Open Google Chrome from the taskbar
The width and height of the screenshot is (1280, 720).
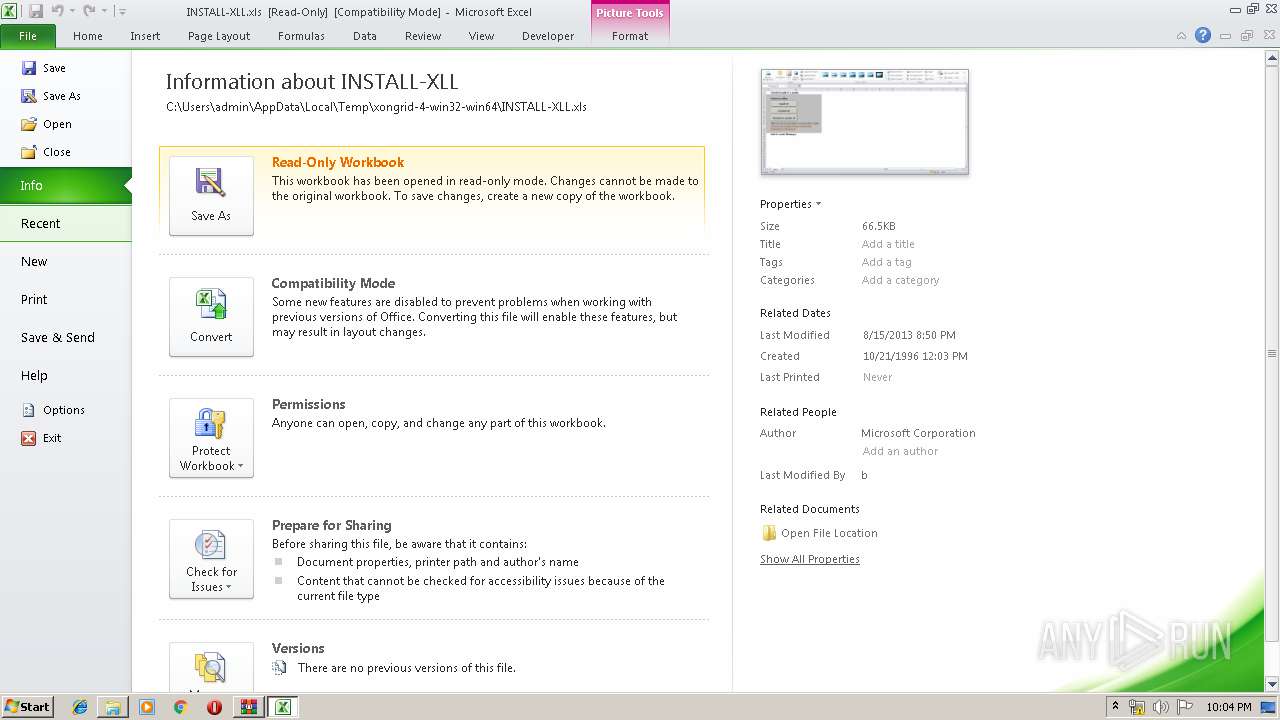click(180, 707)
